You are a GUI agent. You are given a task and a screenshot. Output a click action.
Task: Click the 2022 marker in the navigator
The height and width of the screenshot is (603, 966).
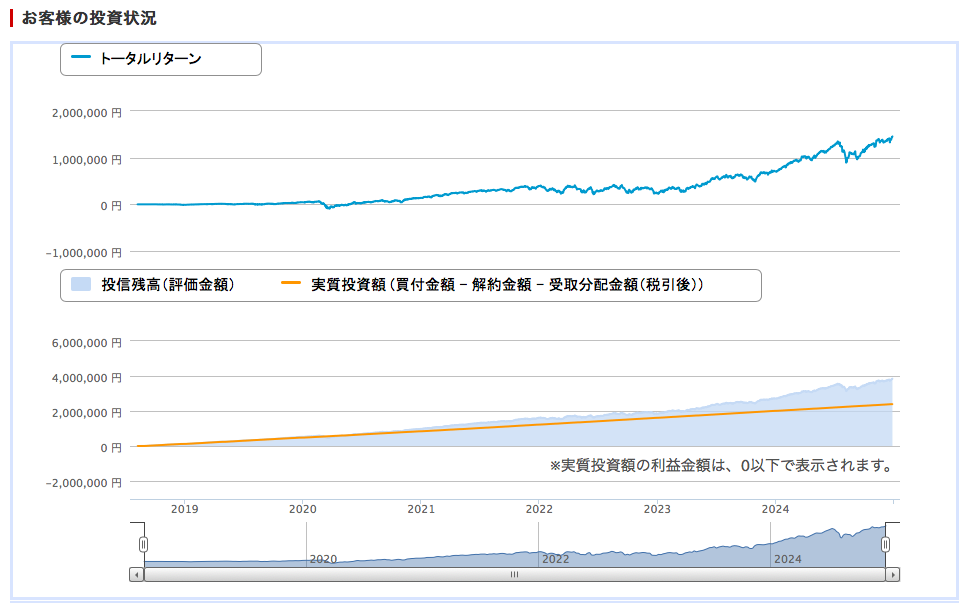pyautogui.click(x=555, y=559)
